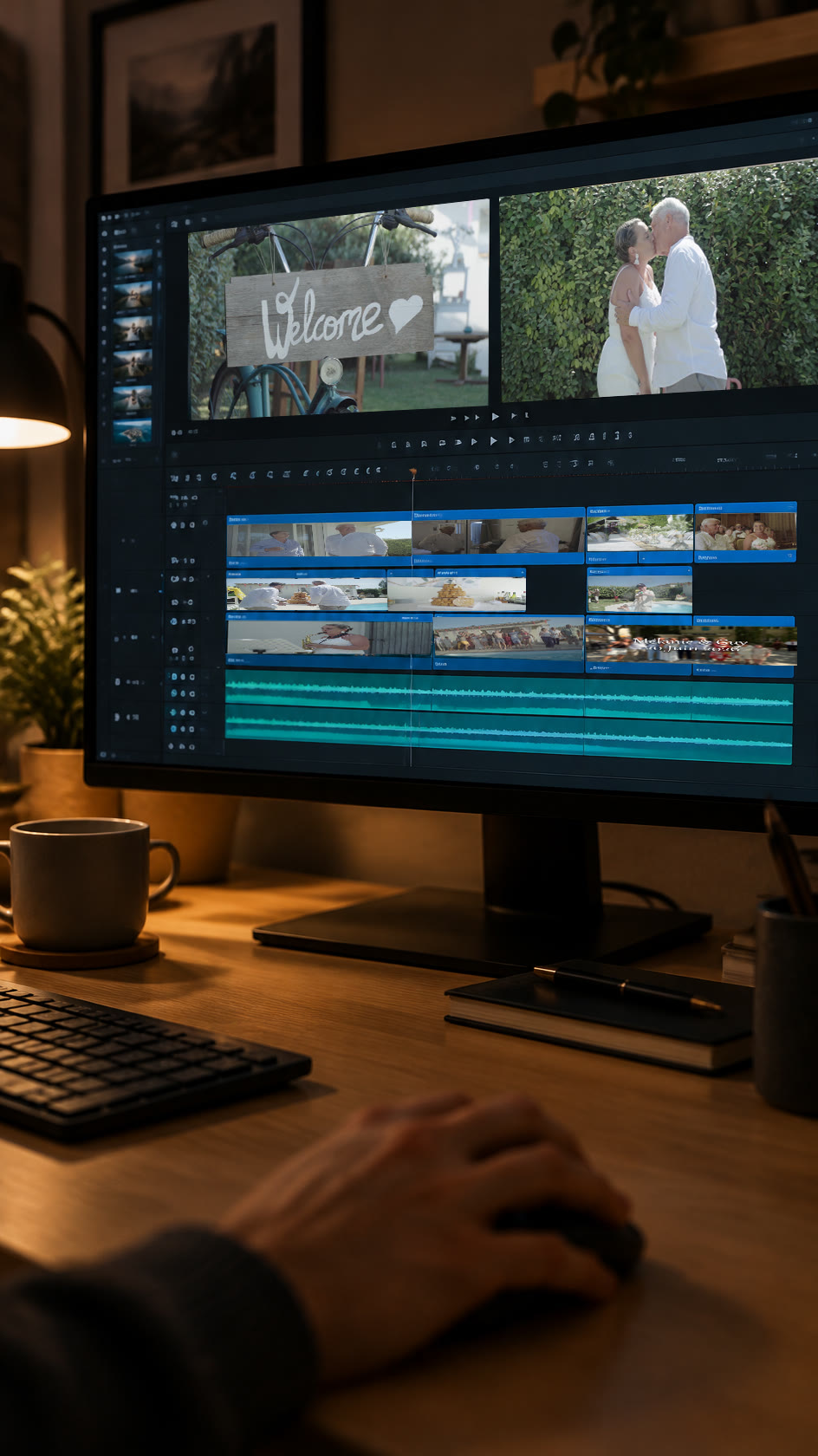
Task: Click the large play button in main transport row
Action: click(493, 441)
